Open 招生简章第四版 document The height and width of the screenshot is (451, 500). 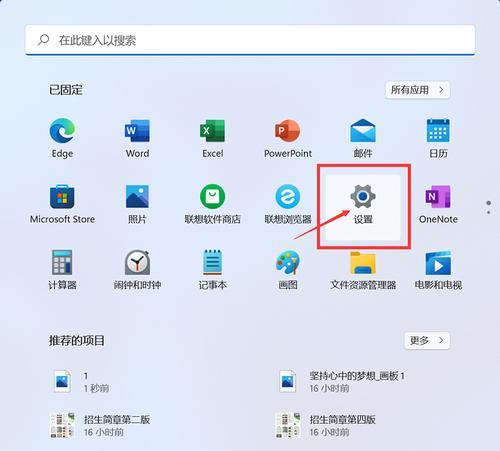point(326,425)
